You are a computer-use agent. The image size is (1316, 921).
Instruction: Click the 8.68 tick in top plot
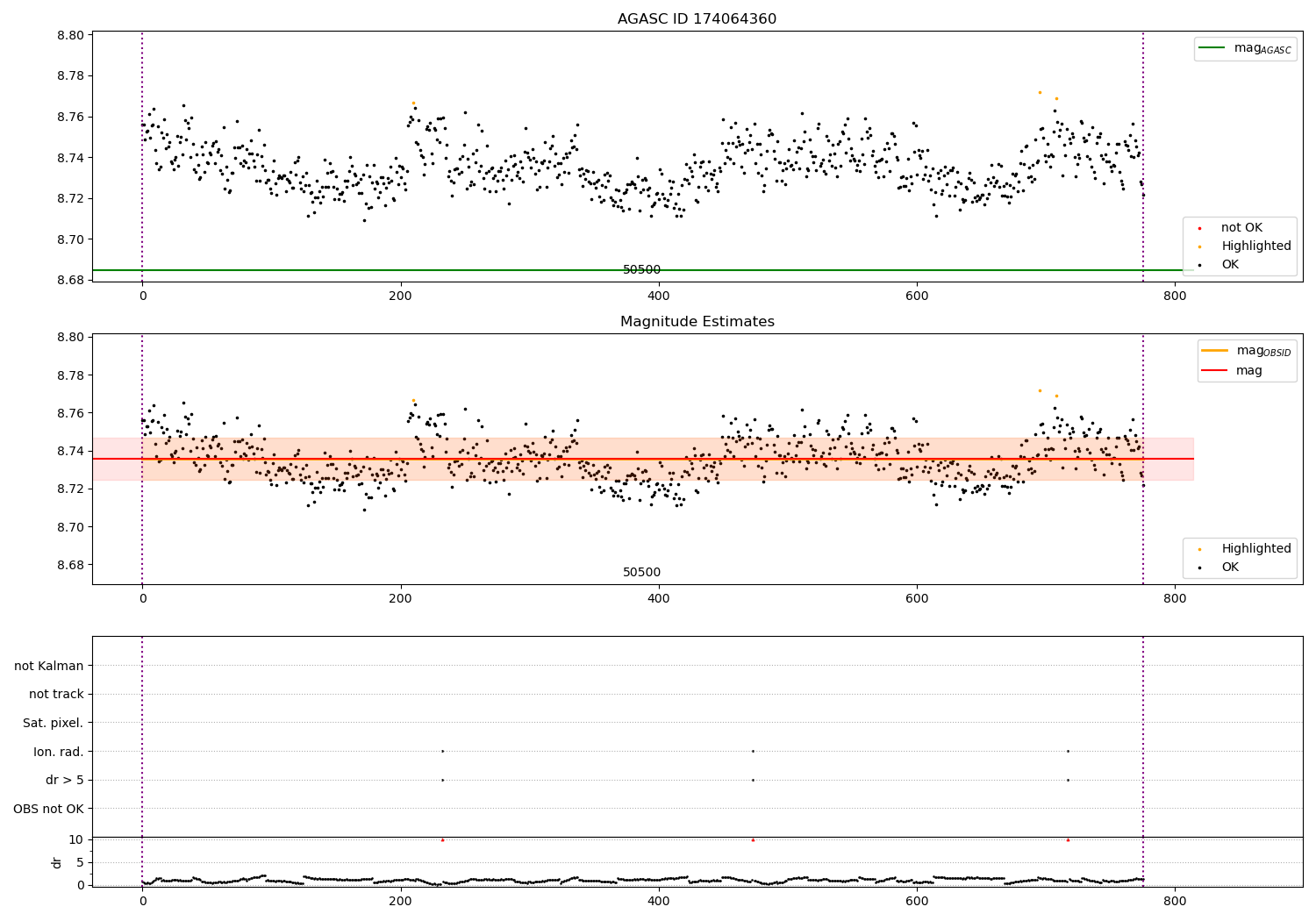click(70, 281)
